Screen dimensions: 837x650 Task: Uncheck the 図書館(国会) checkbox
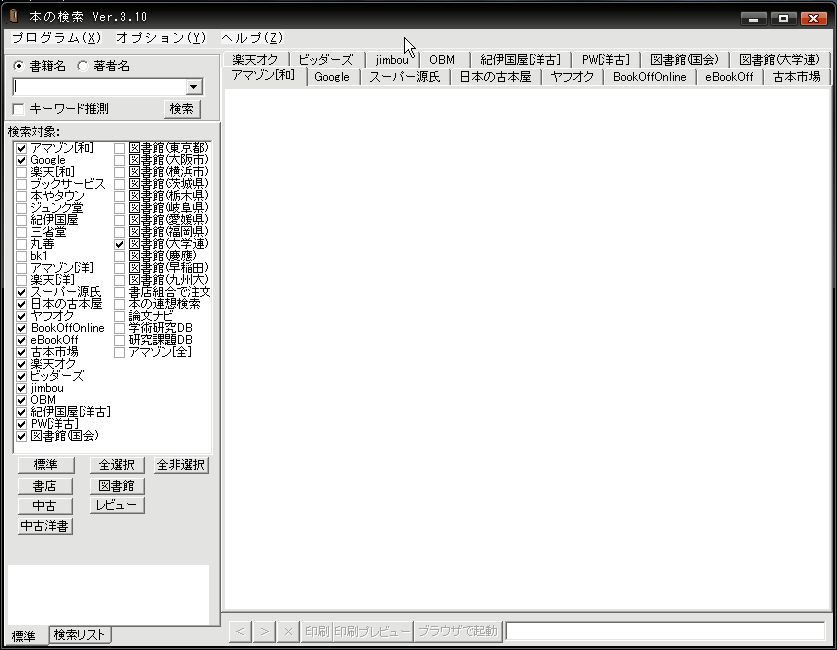tap(21, 436)
